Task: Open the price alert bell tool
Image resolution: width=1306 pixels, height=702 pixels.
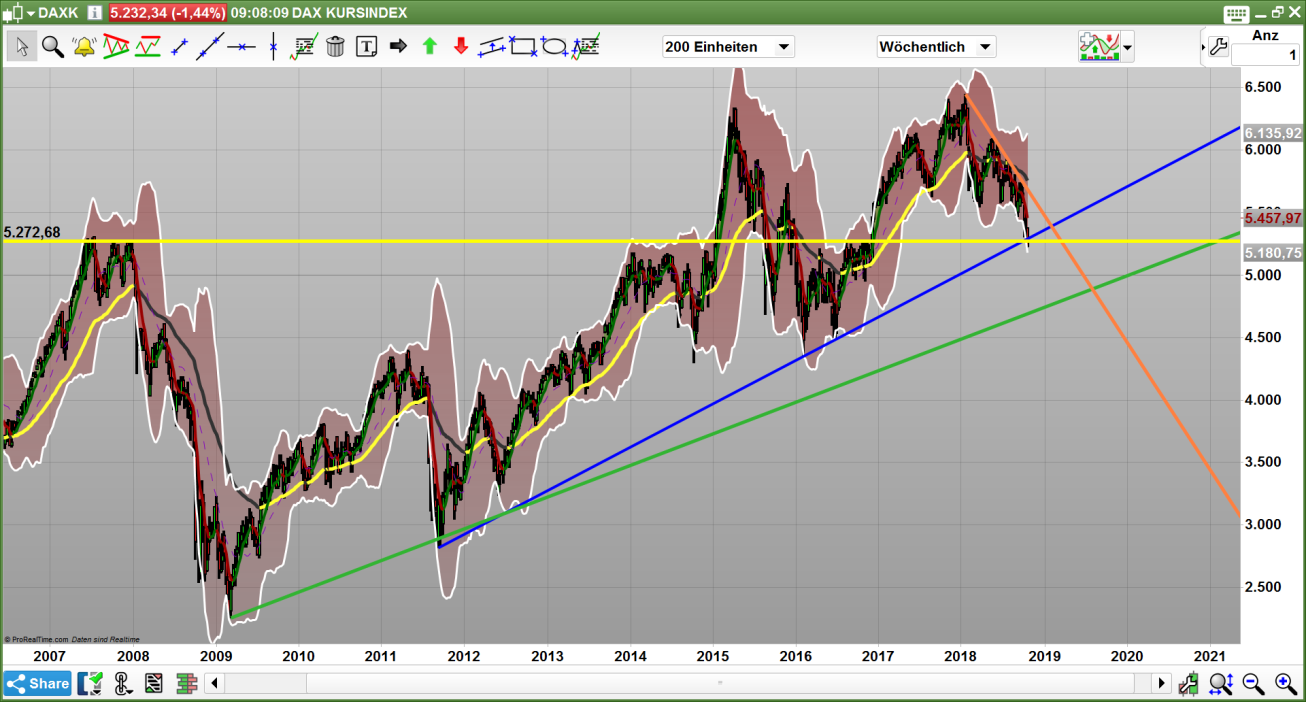Action: (x=83, y=46)
